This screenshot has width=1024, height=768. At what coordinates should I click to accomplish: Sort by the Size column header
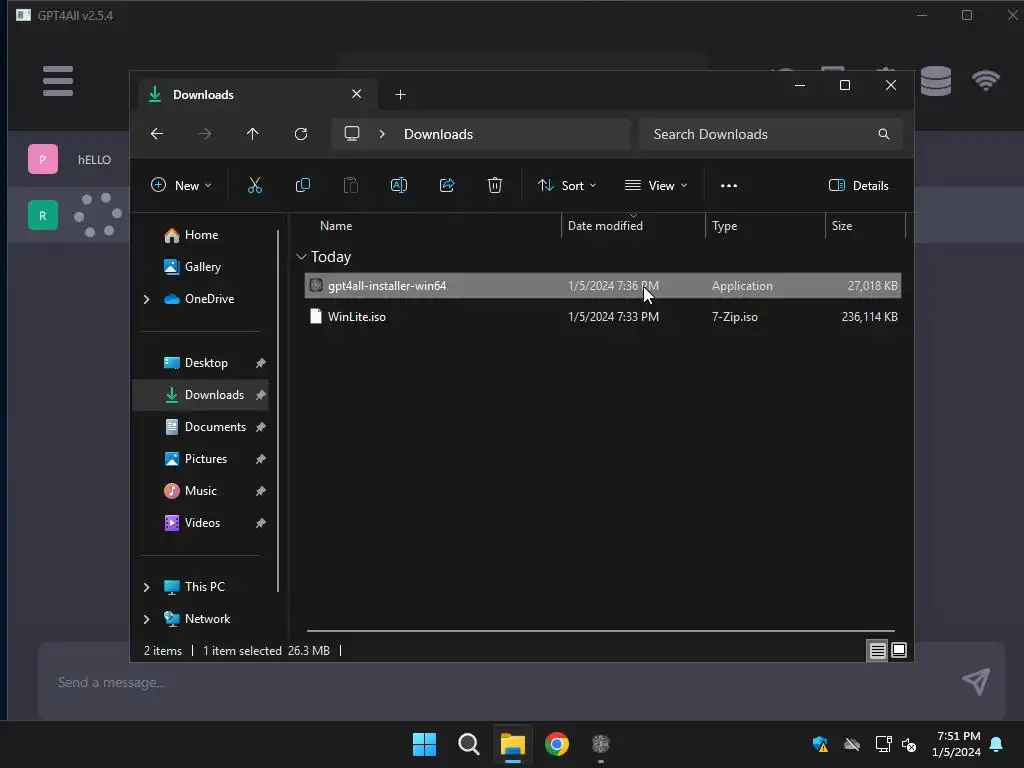click(x=842, y=226)
